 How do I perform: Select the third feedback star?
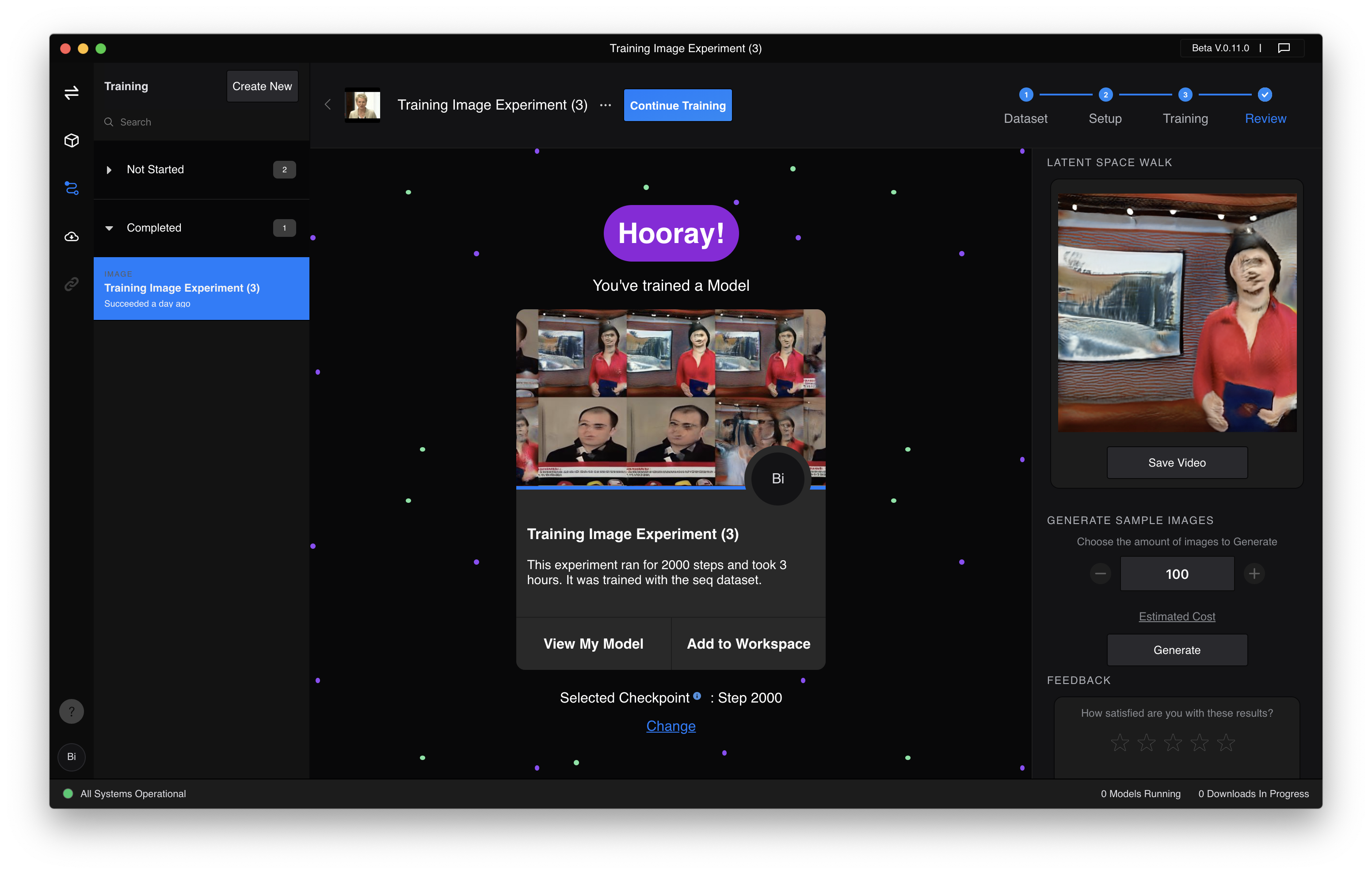(x=1173, y=742)
